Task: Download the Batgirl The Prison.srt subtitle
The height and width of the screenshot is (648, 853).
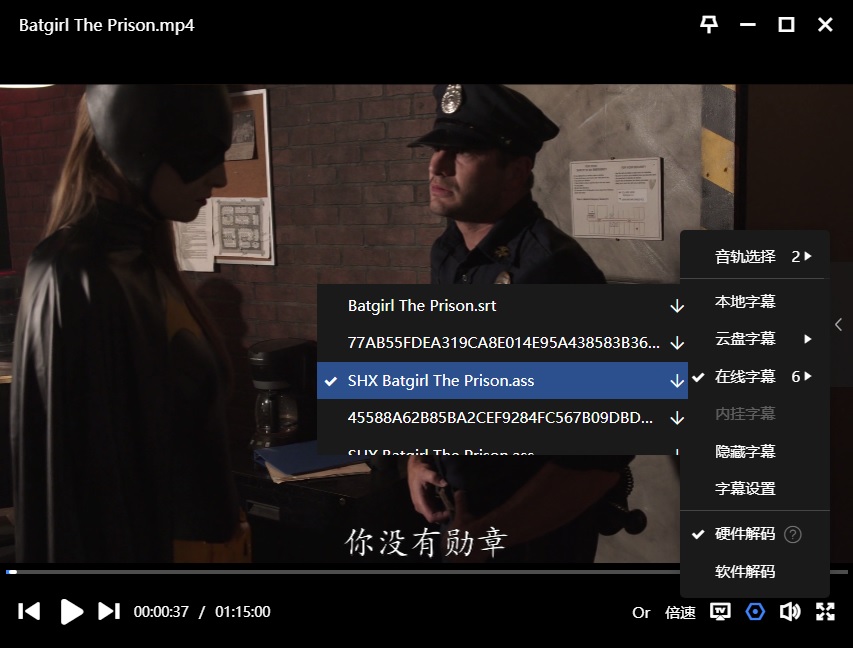Action: click(x=677, y=306)
